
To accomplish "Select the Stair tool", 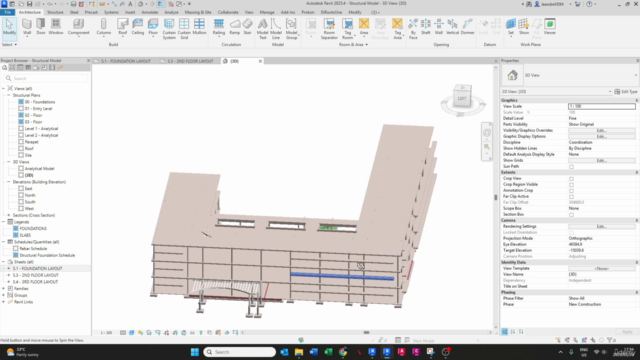I will (x=247, y=27).
